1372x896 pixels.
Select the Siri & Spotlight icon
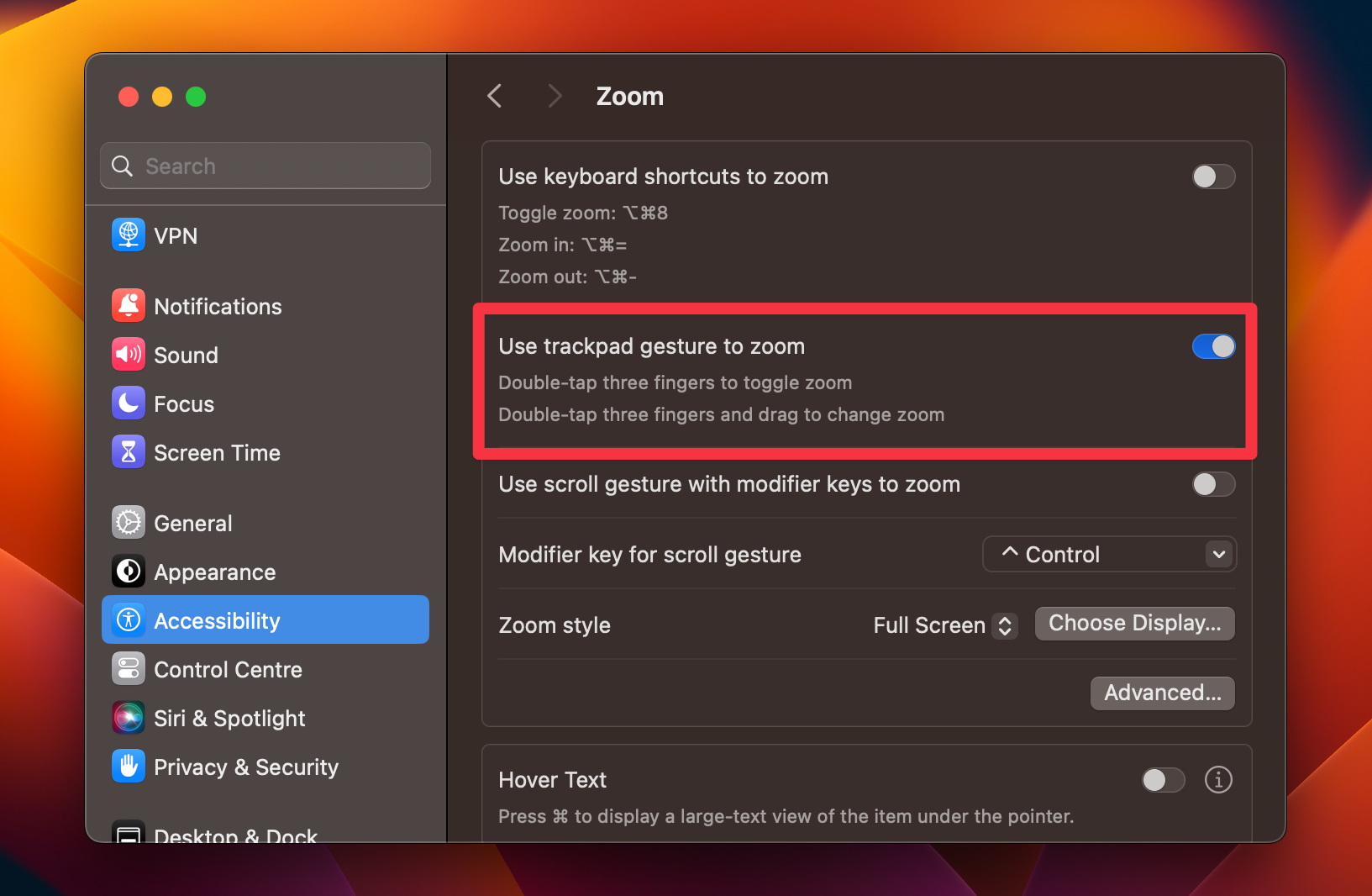click(128, 717)
